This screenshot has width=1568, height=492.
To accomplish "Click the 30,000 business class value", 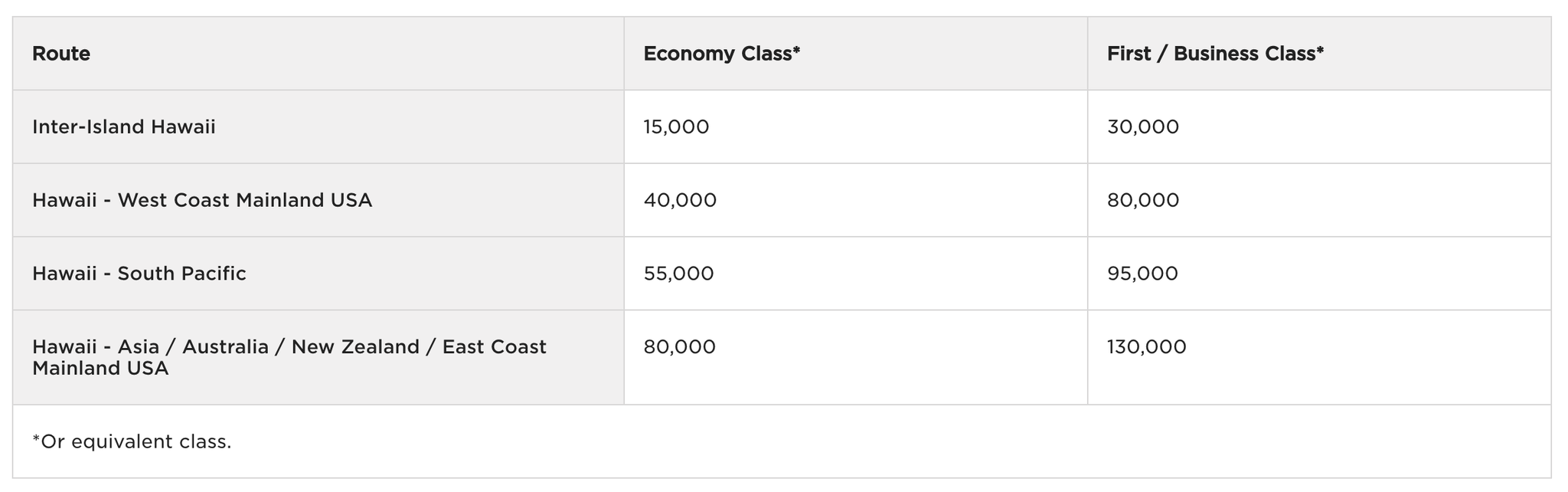I will point(1143,127).
